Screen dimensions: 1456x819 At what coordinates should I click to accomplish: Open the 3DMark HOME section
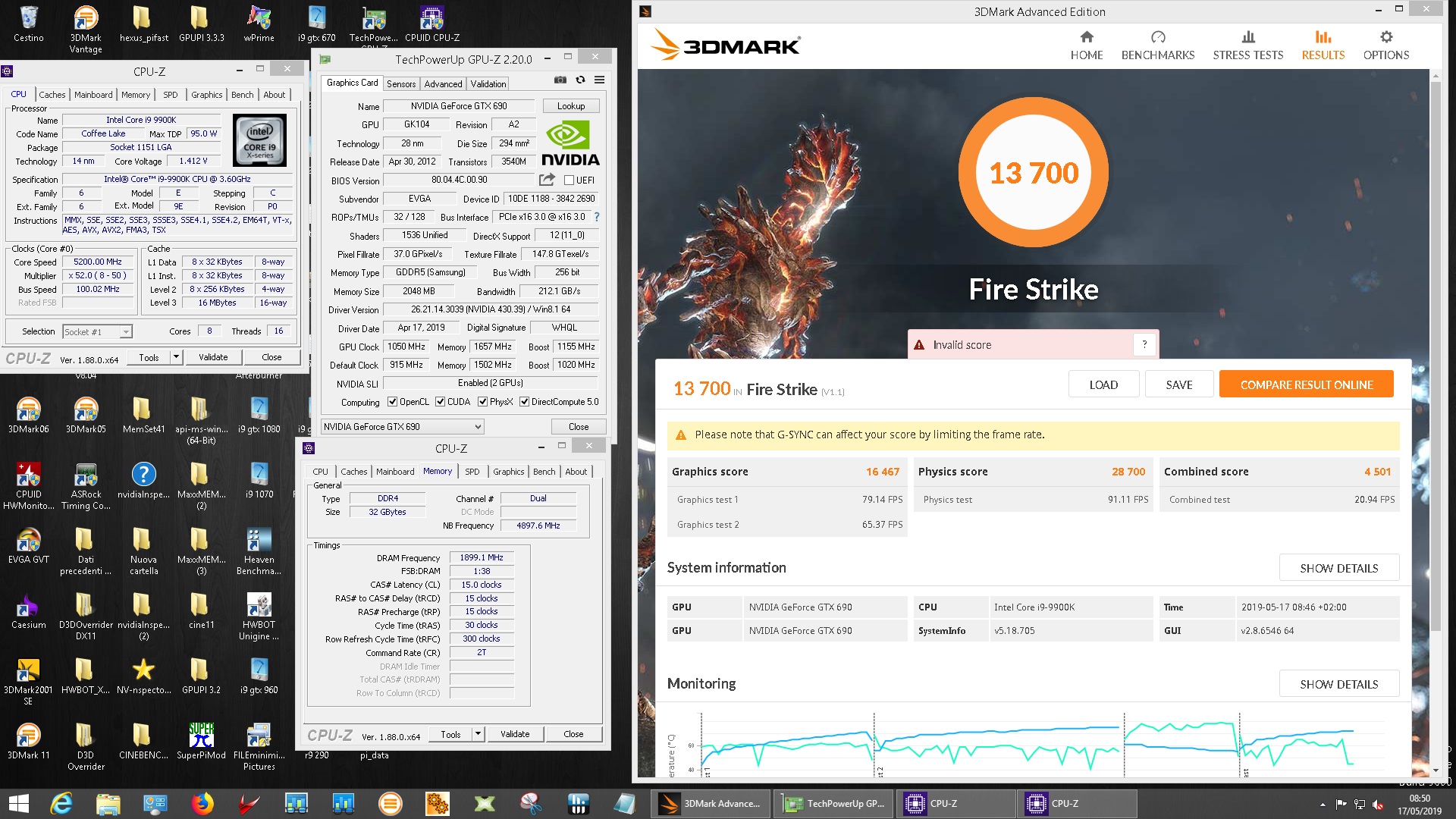click(1087, 45)
